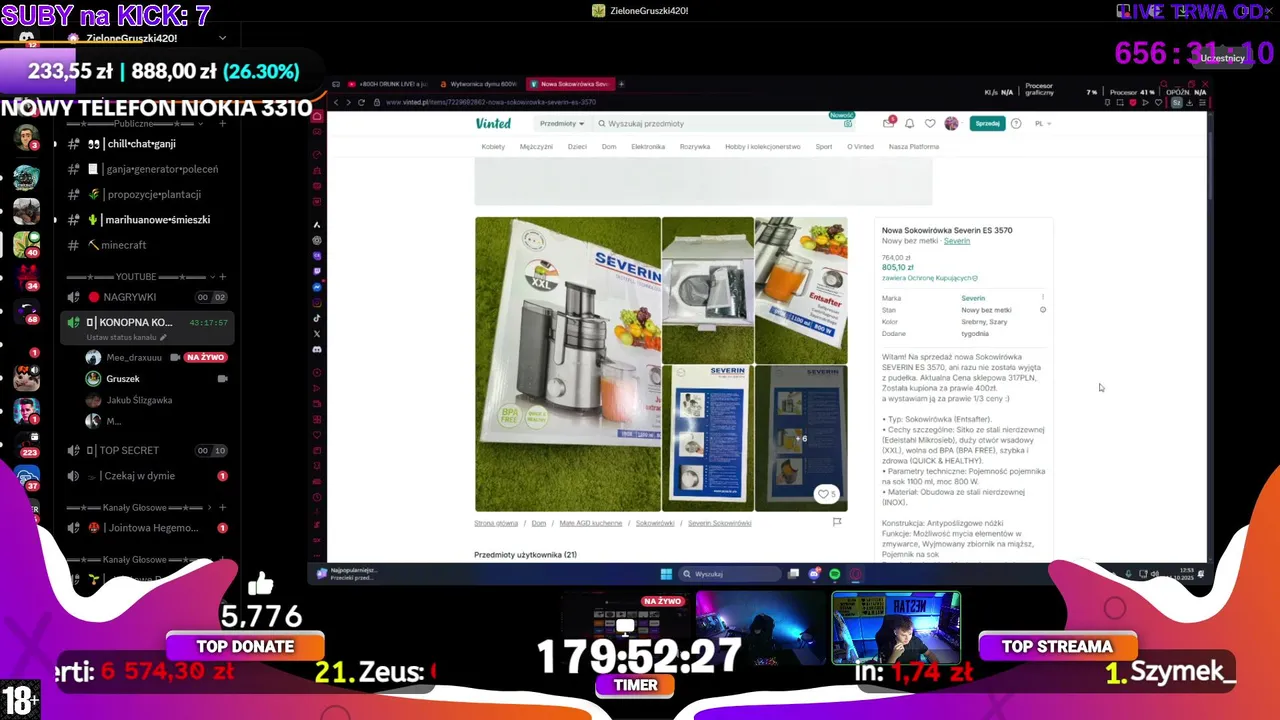The width and height of the screenshot is (1280, 720).
Task: Click the Vinted help question icon
Action: [1016, 123]
